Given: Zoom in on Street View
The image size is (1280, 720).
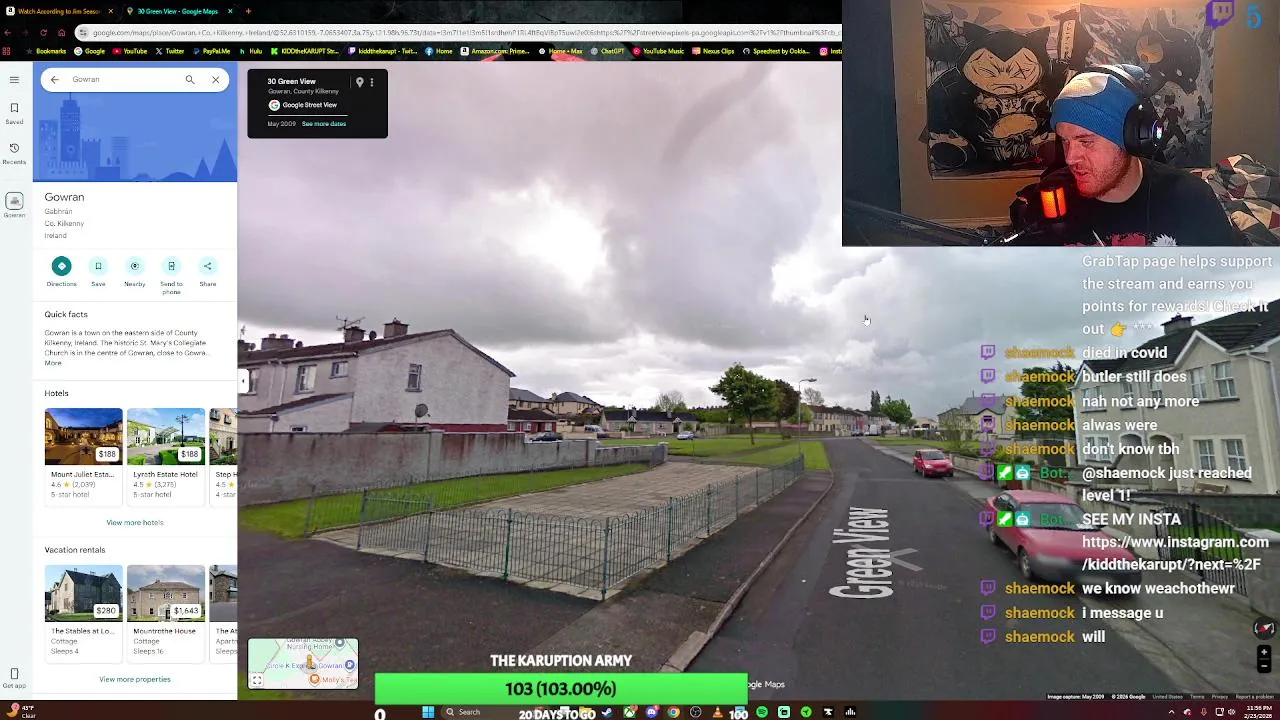Looking at the screenshot, I should (1264, 652).
